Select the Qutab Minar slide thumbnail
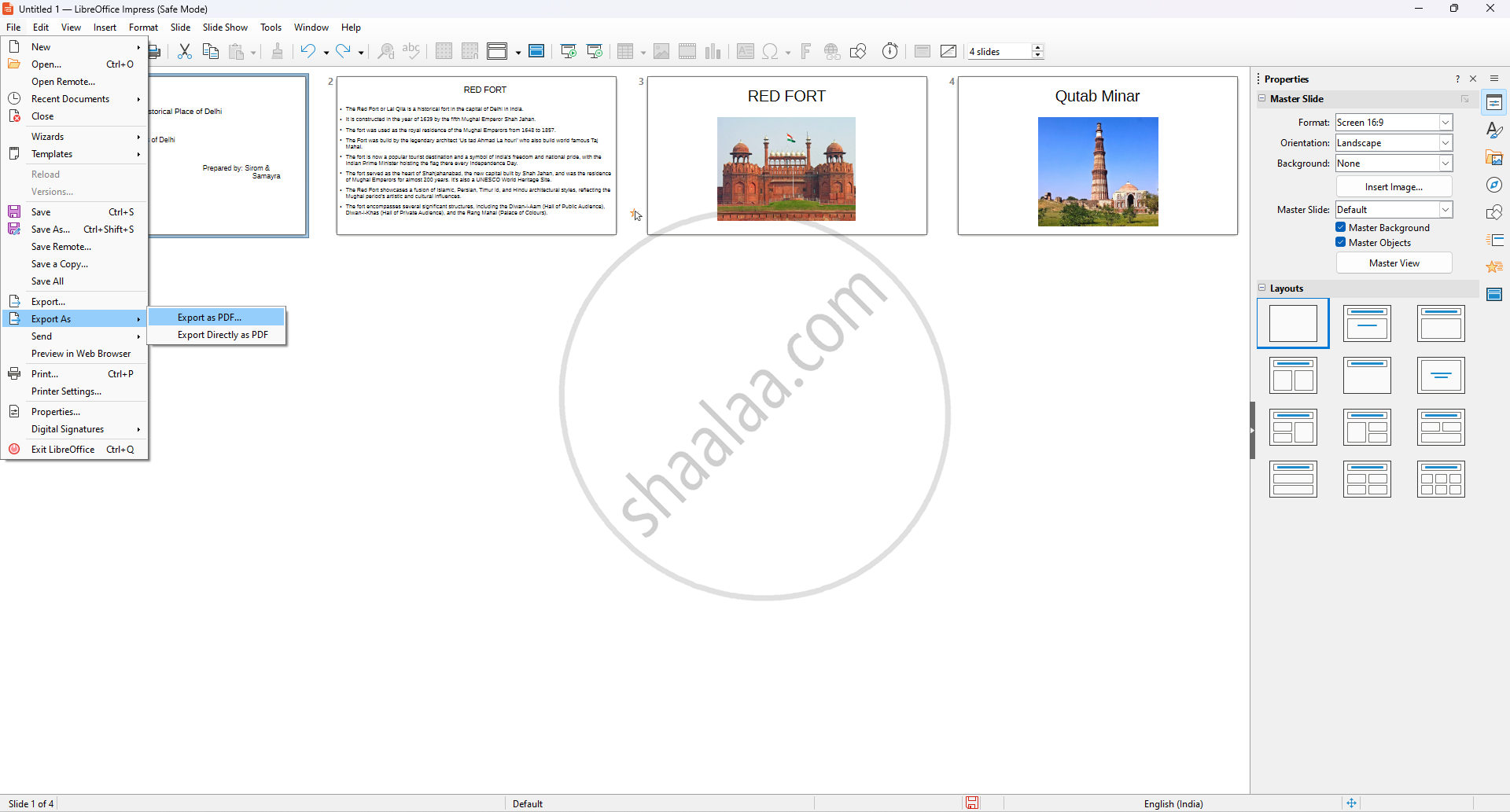 tap(1097, 156)
